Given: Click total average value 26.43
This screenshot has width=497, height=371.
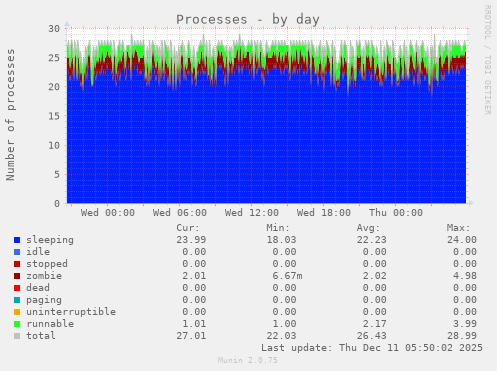Looking at the screenshot, I should [372, 336].
